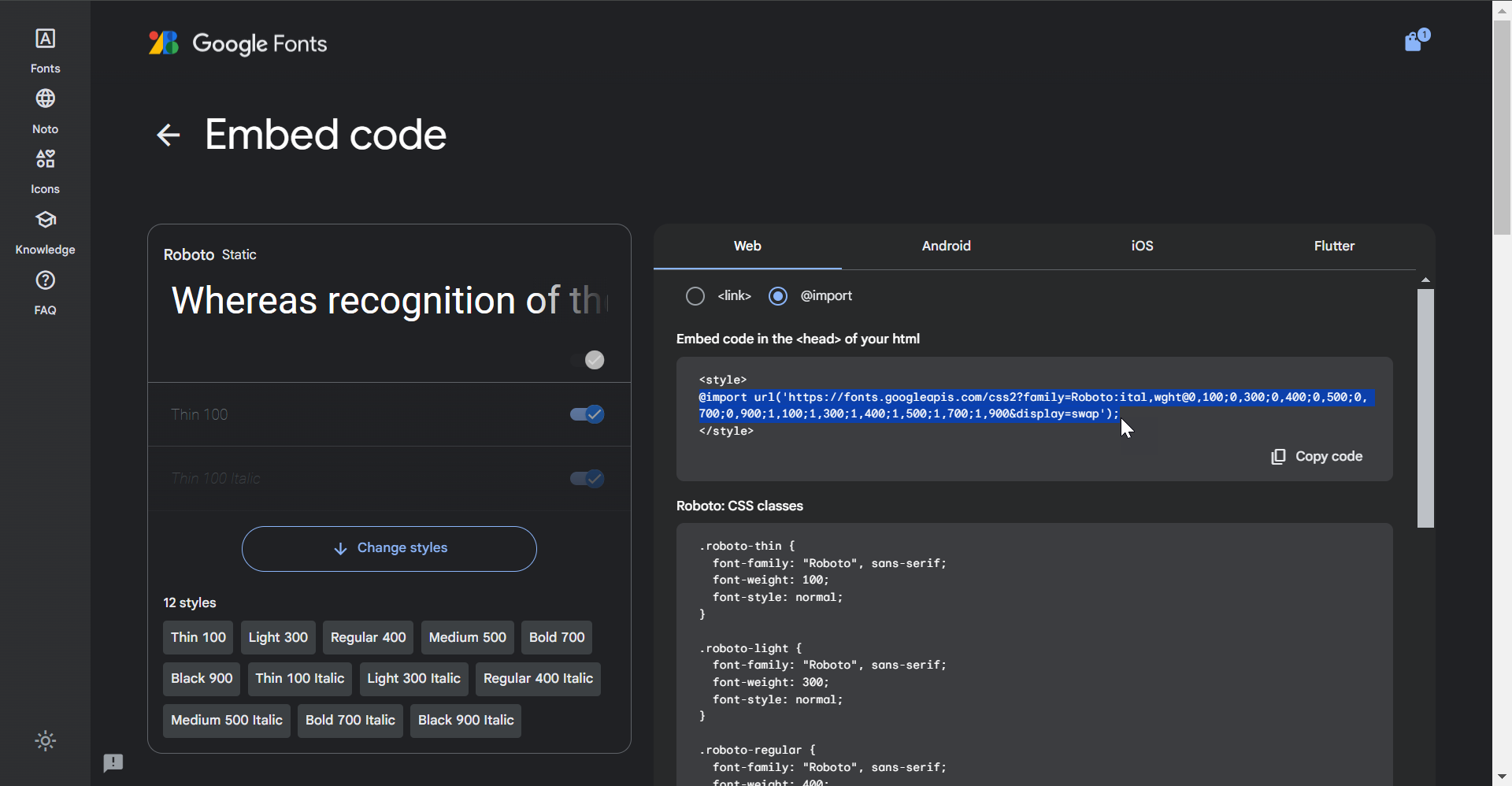
Task: Open the selected fonts shopping bag
Action: (1416, 40)
